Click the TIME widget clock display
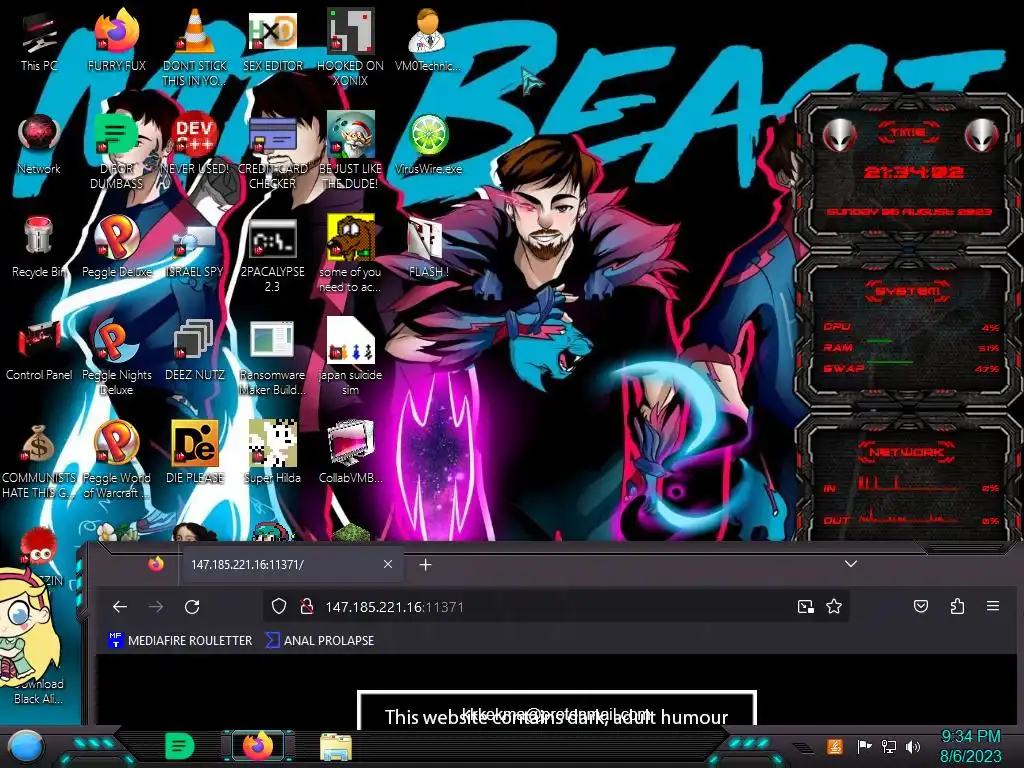 (912, 172)
